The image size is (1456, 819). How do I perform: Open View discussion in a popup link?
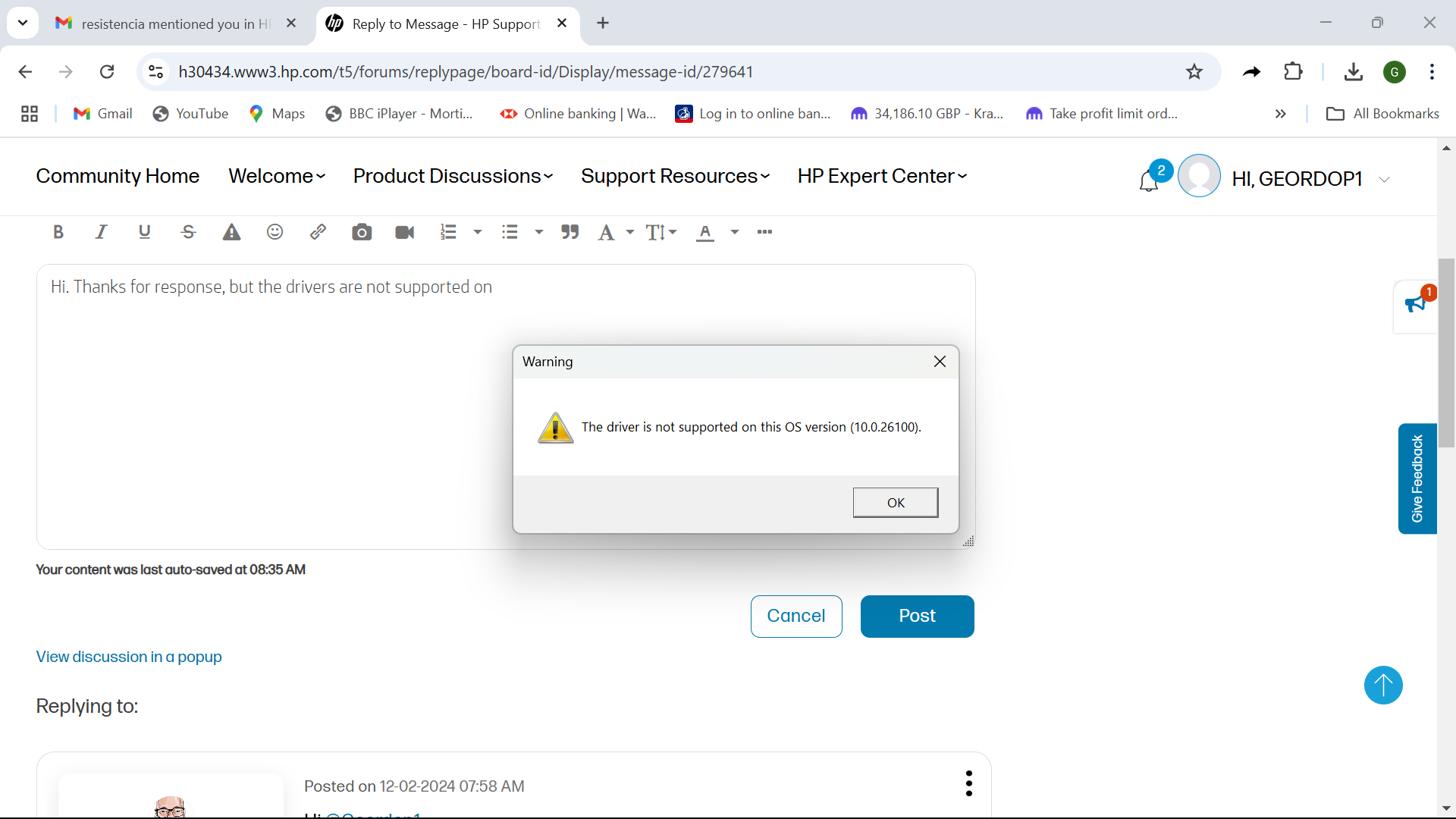[129, 657]
